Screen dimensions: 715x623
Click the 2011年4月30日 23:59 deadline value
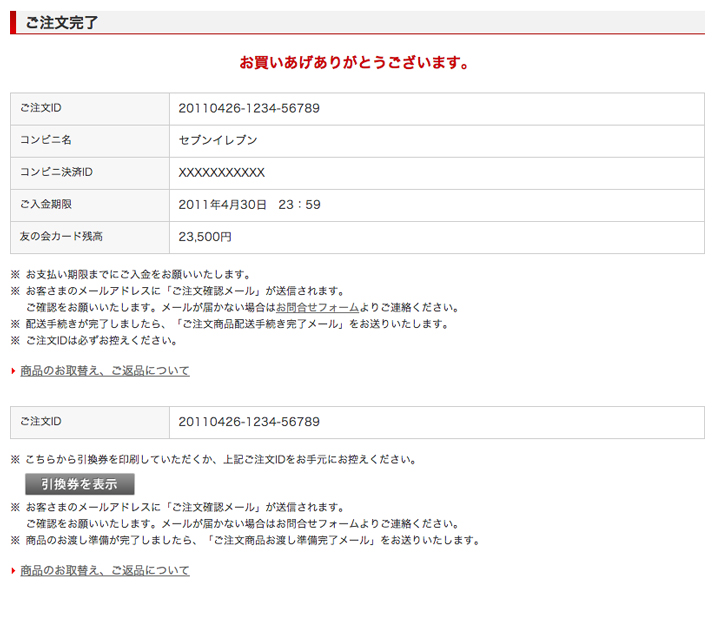249,205
